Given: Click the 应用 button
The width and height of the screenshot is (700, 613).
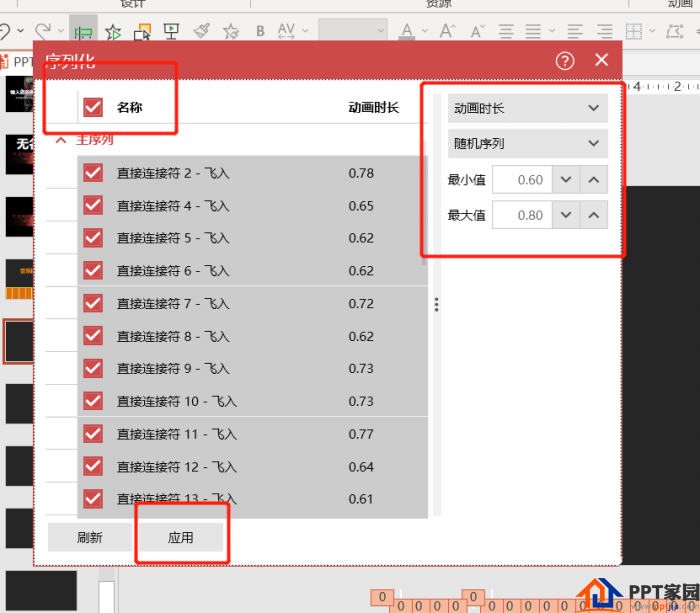Looking at the screenshot, I should point(181,538).
